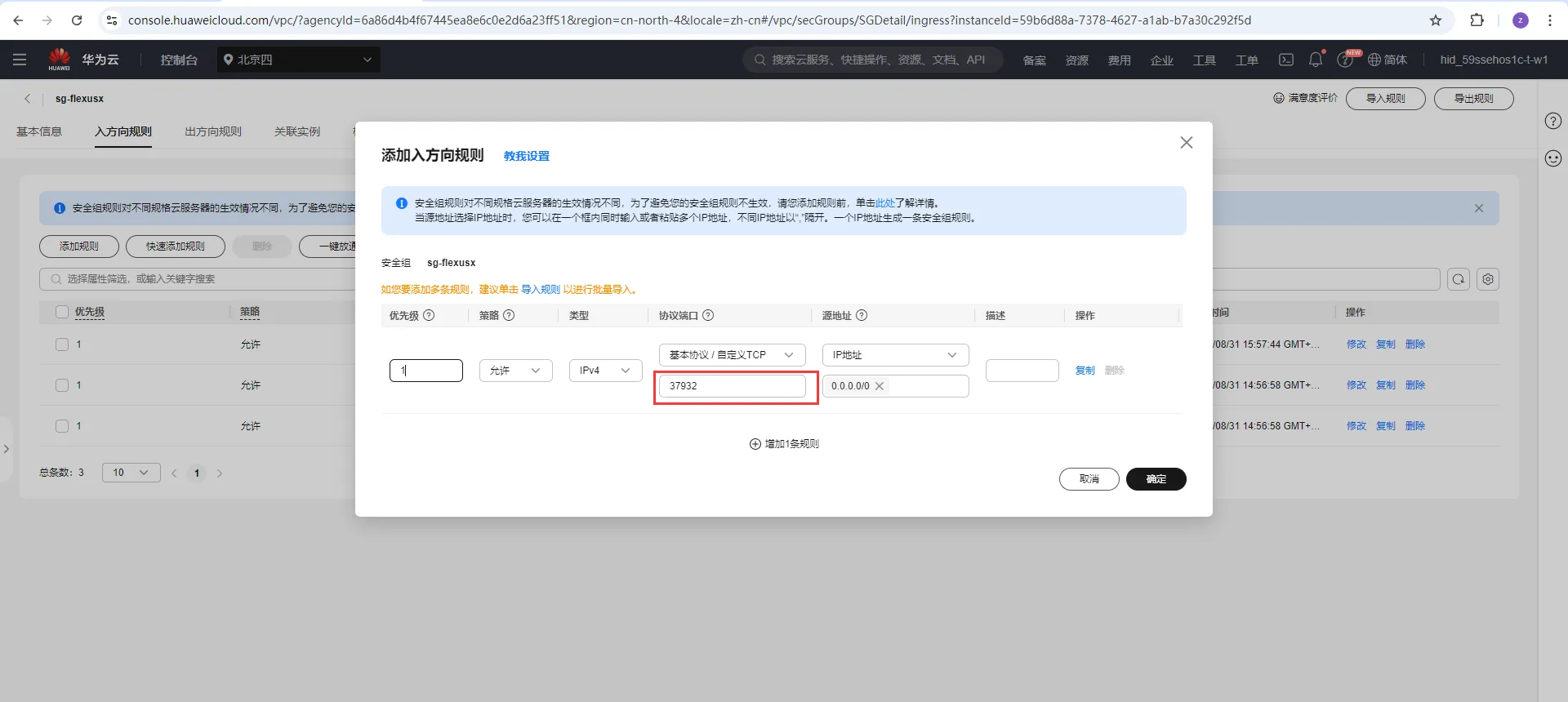Switch to the 关联实例 tab
This screenshot has width=1568, height=702.
[297, 131]
